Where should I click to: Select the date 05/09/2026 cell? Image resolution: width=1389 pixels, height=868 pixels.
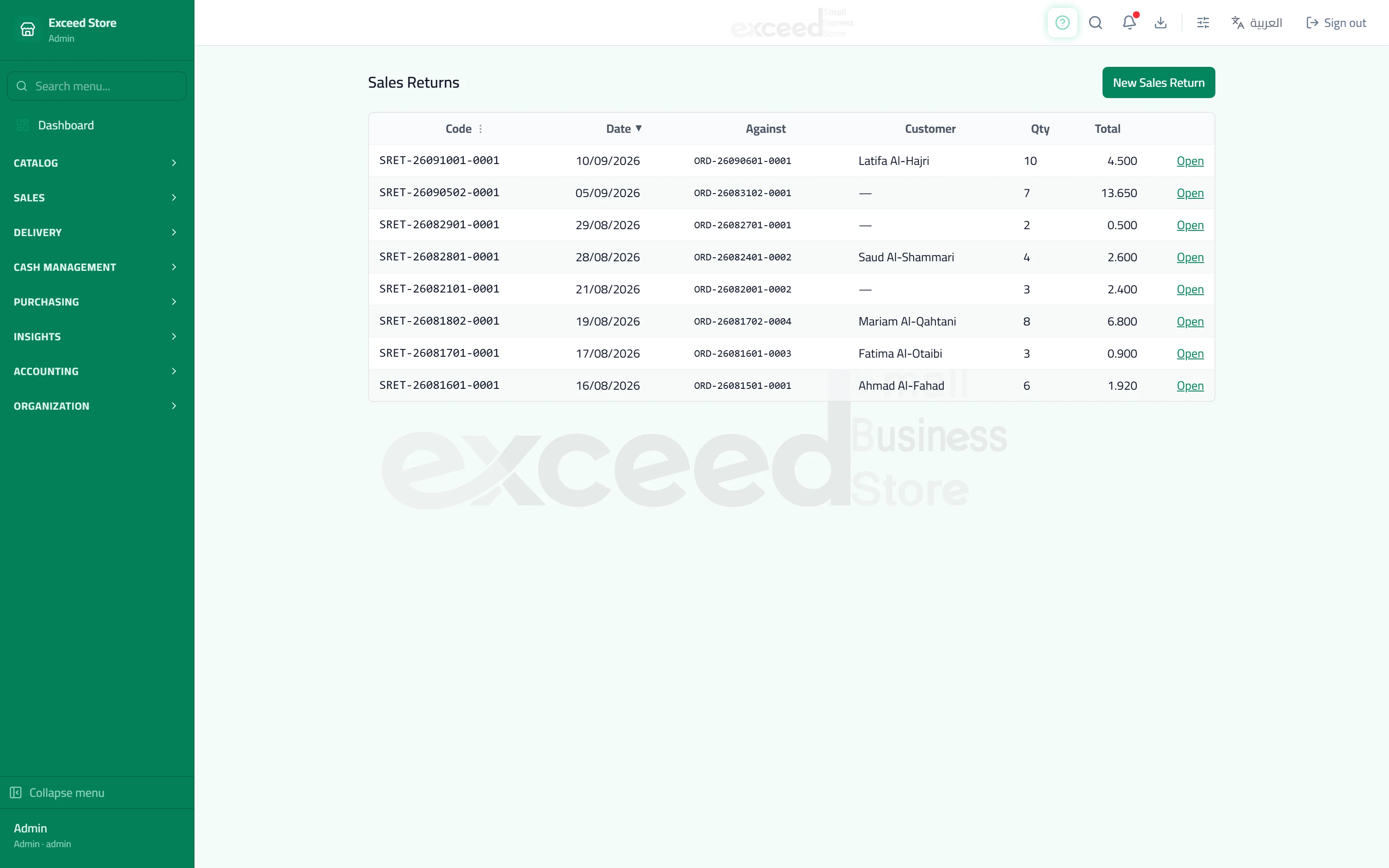[608, 194]
